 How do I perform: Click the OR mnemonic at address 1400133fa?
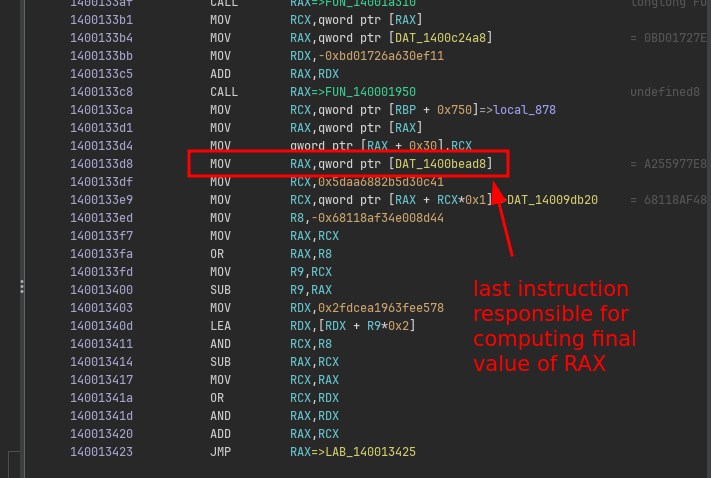(217, 254)
